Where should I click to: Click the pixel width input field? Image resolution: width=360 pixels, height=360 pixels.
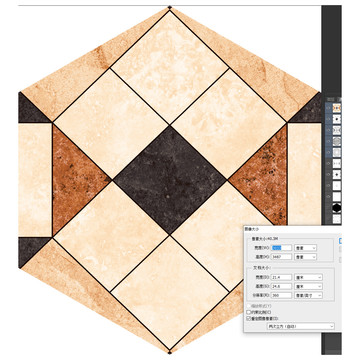coord(282,248)
